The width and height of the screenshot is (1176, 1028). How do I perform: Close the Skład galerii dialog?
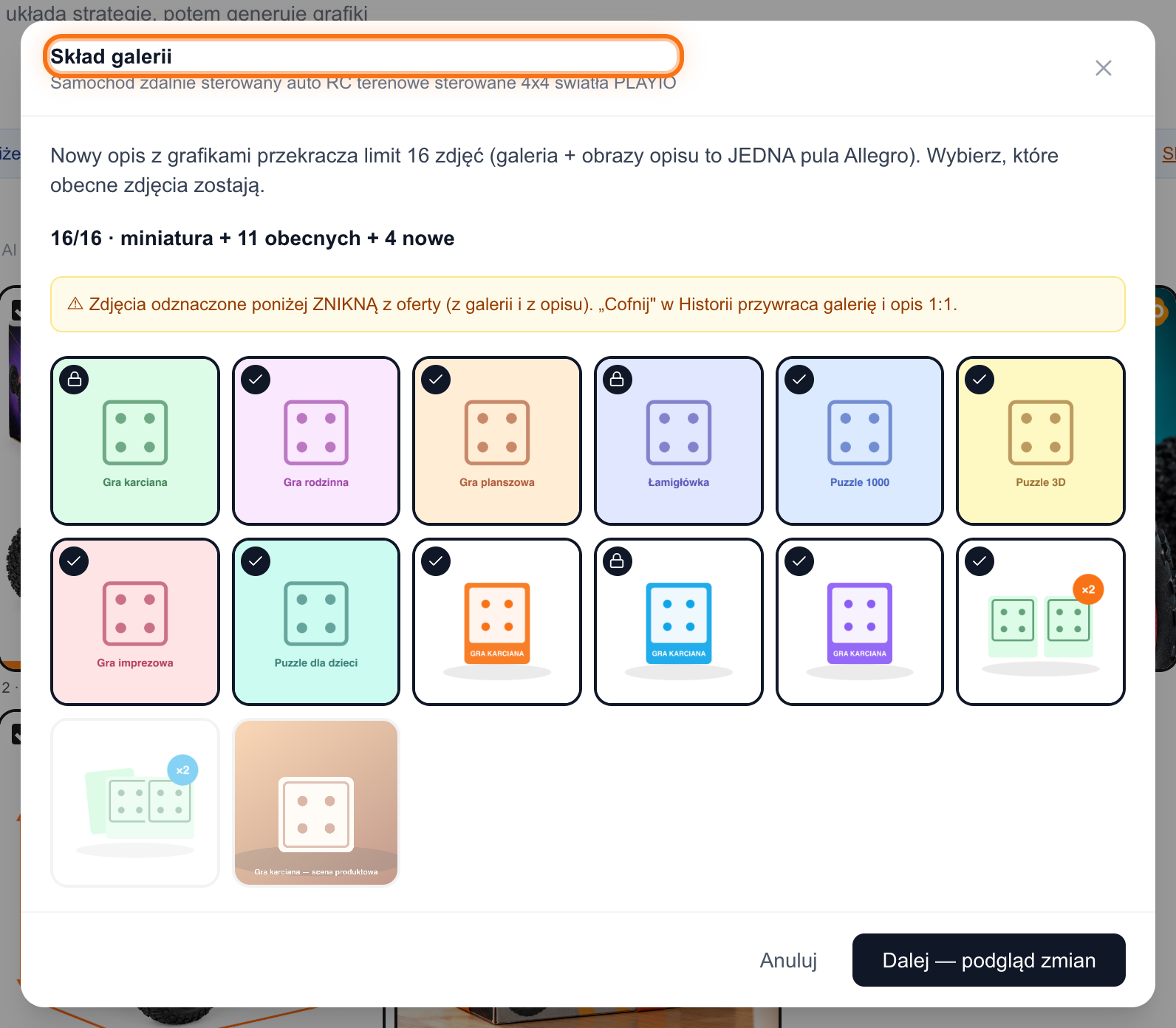1104,68
